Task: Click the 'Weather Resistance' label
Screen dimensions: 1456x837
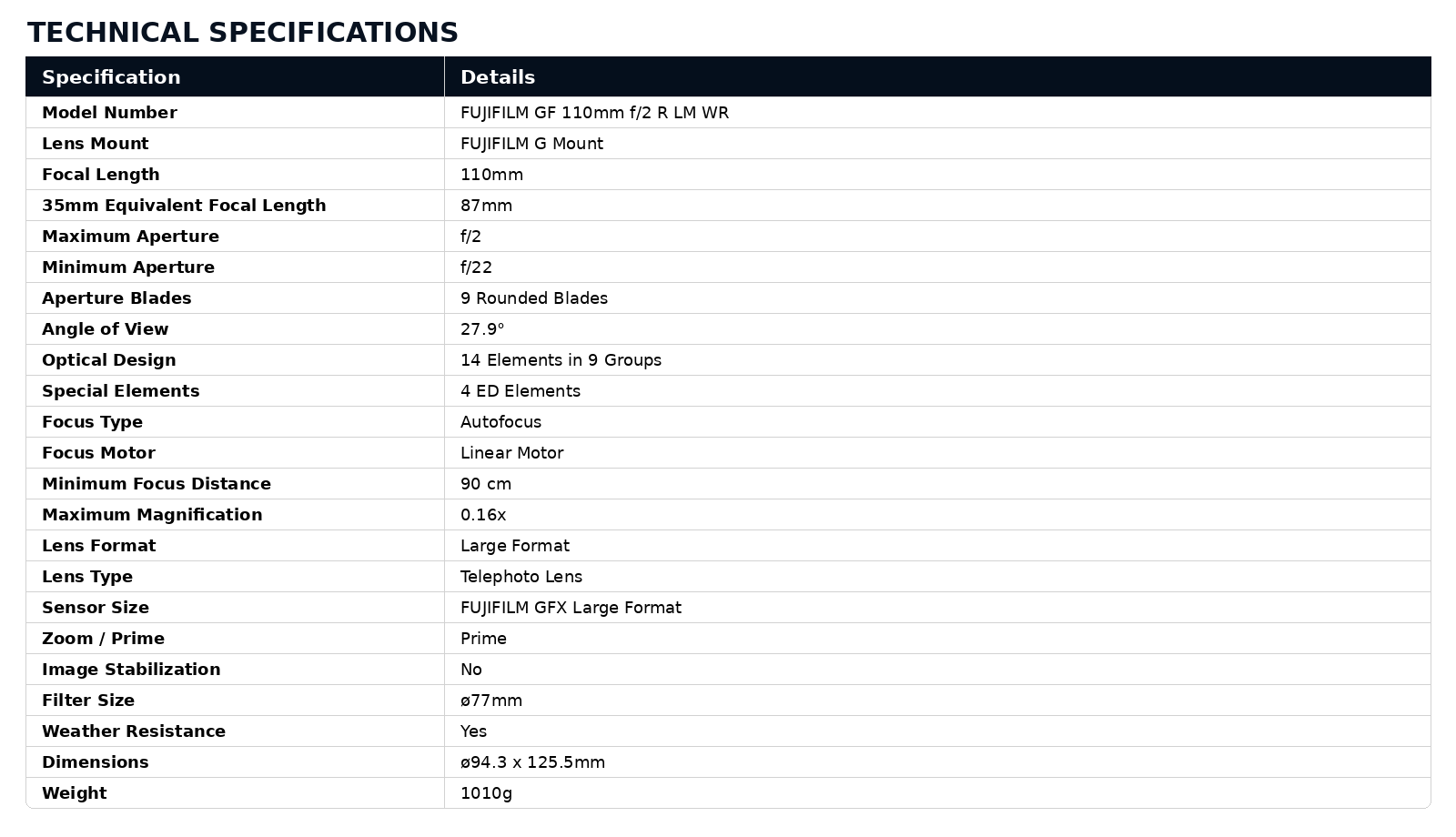Action: 134,731
